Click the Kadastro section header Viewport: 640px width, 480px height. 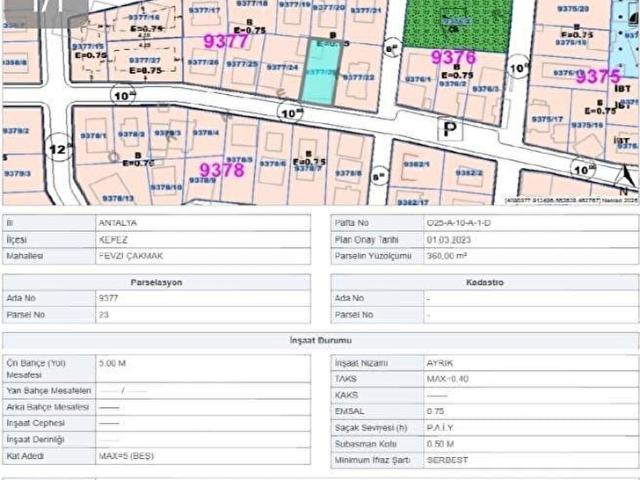[485, 283]
